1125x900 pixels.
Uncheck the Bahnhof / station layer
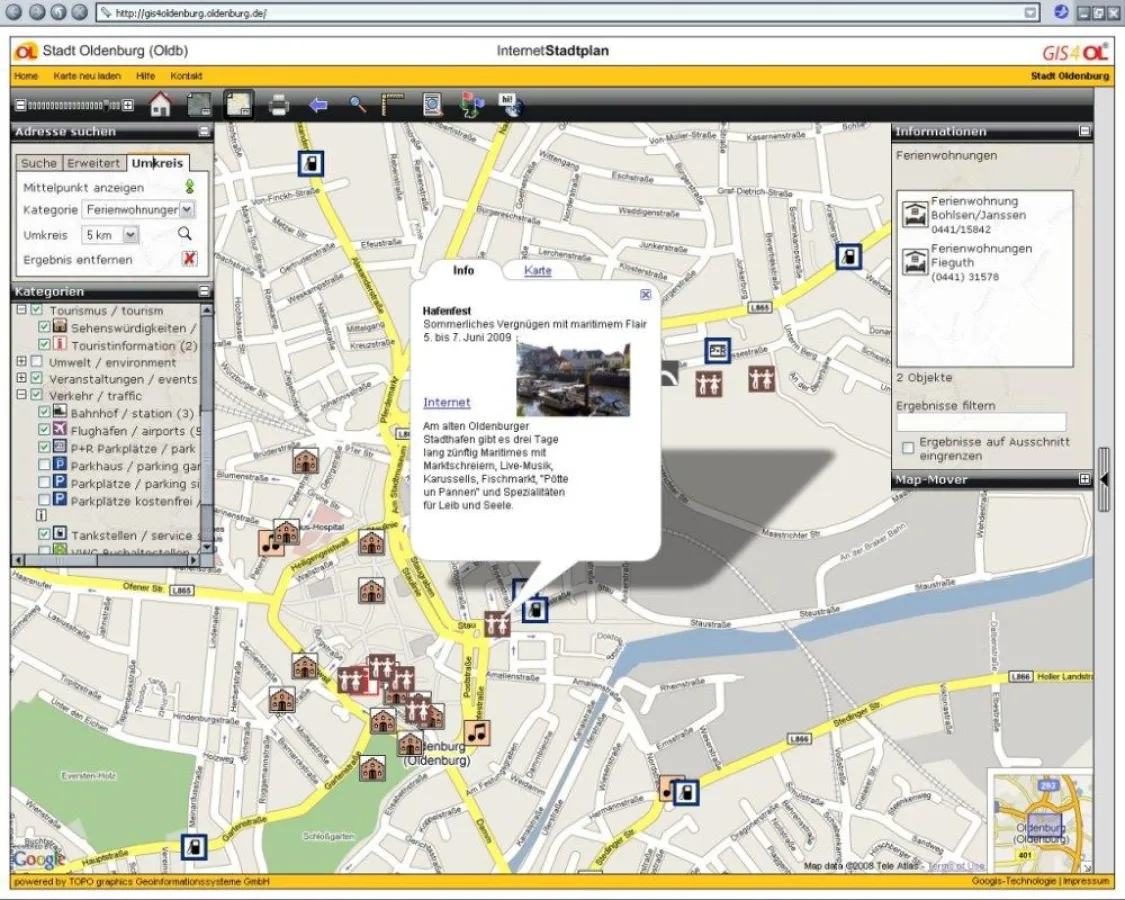click(x=44, y=413)
